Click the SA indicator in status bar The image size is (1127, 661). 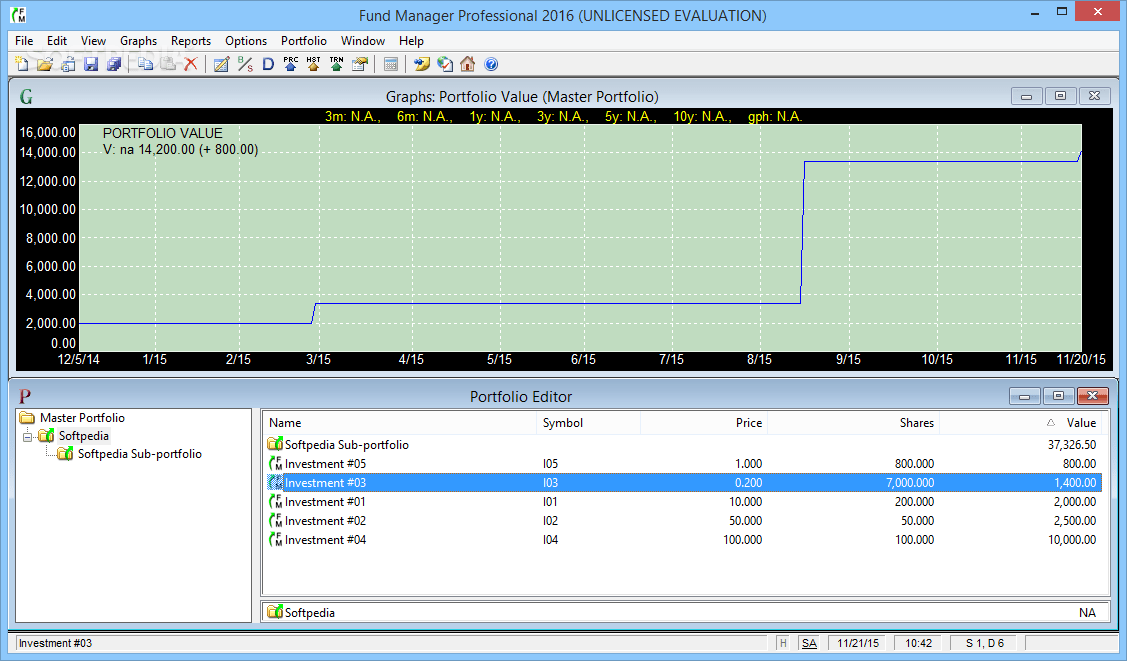coord(809,643)
